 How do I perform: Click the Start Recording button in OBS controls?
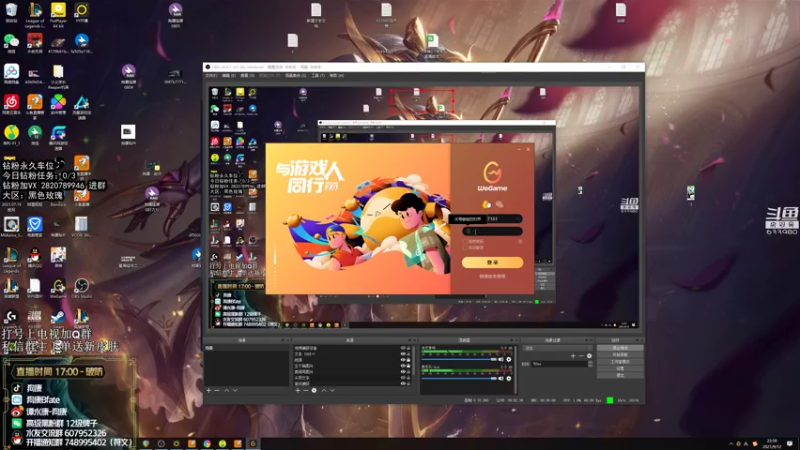point(620,355)
